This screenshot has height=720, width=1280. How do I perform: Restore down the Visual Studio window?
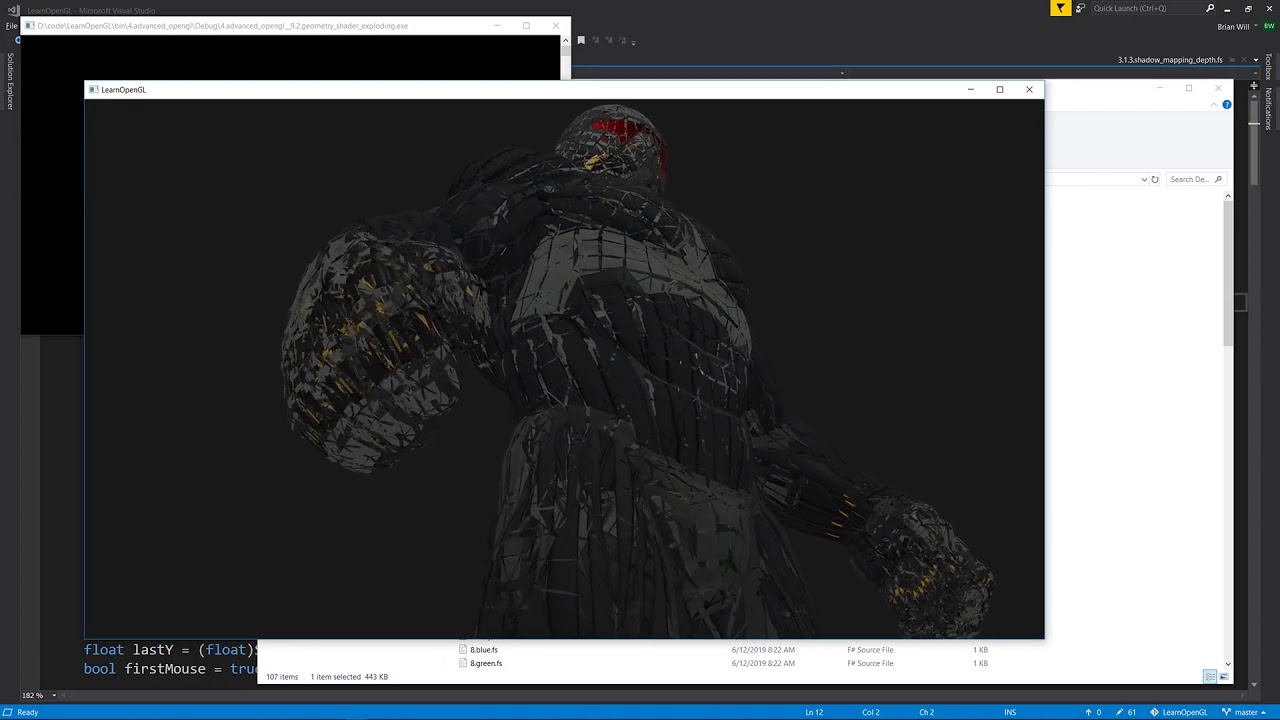coord(1248,8)
